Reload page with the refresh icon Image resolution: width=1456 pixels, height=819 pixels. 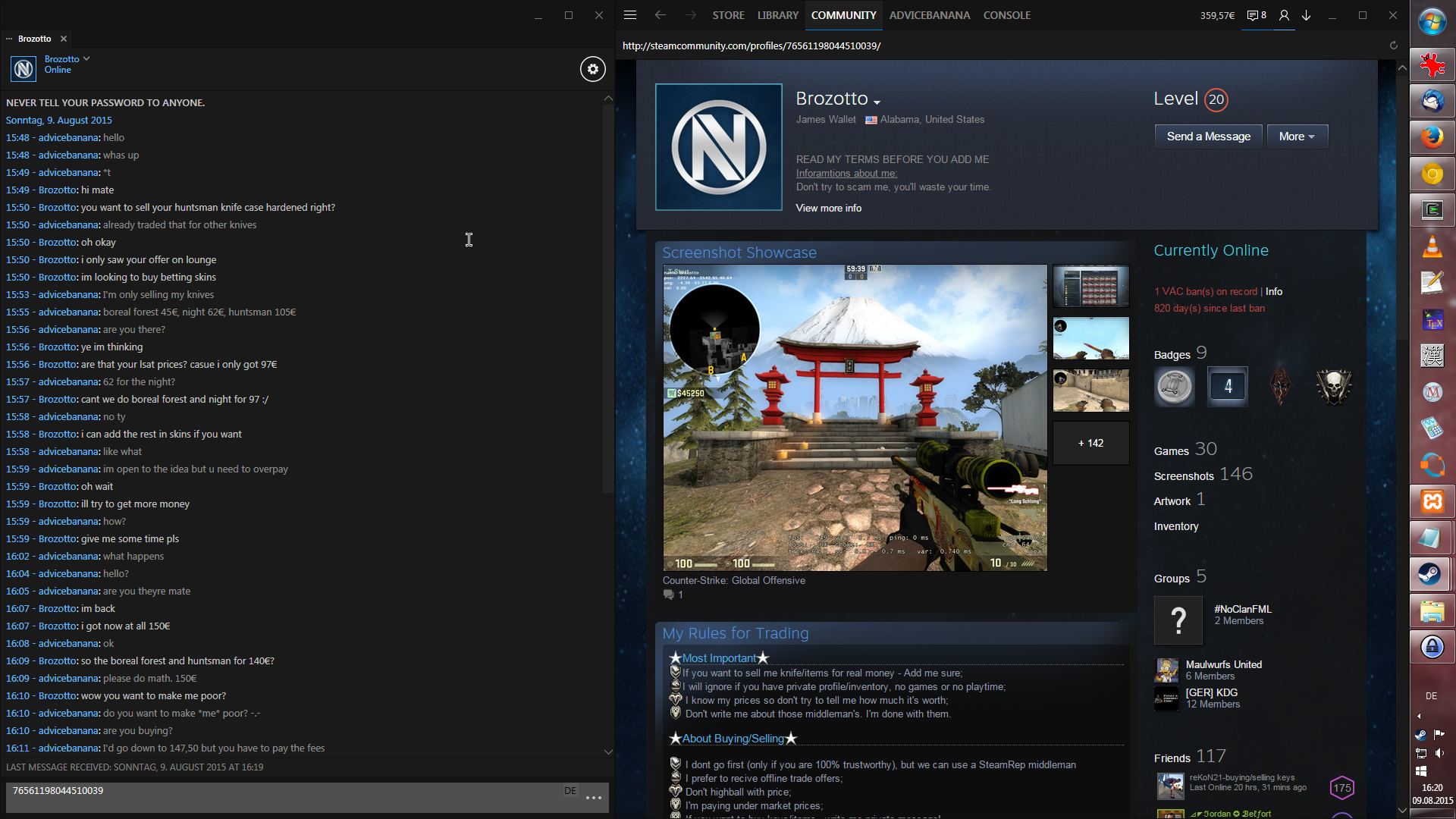[1393, 45]
